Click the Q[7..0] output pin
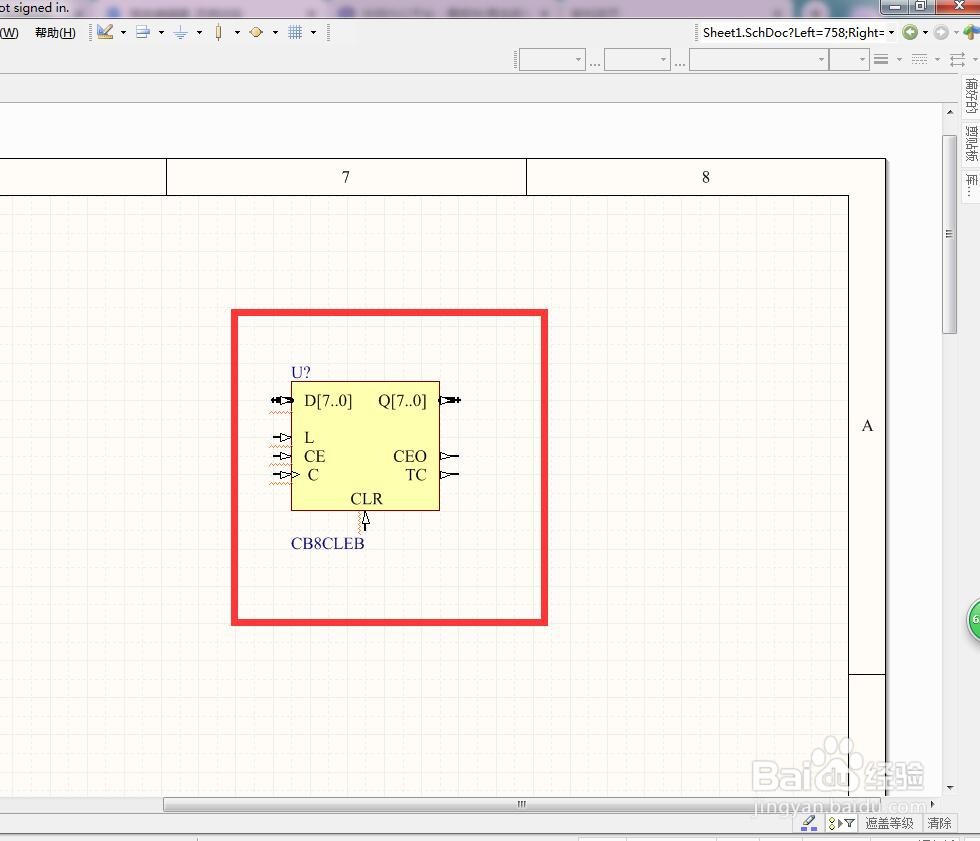The height and width of the screenshot is (841, 980). [x=450, y=400]
